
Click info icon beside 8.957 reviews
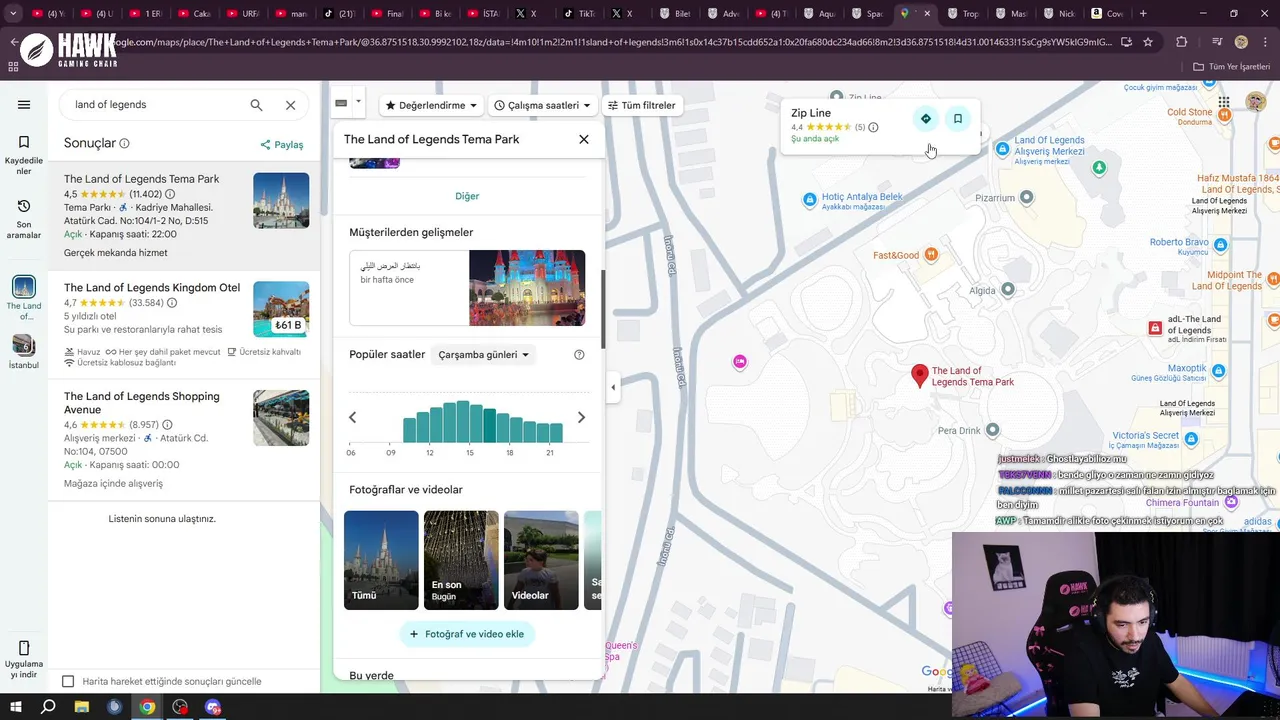(167, 425)
